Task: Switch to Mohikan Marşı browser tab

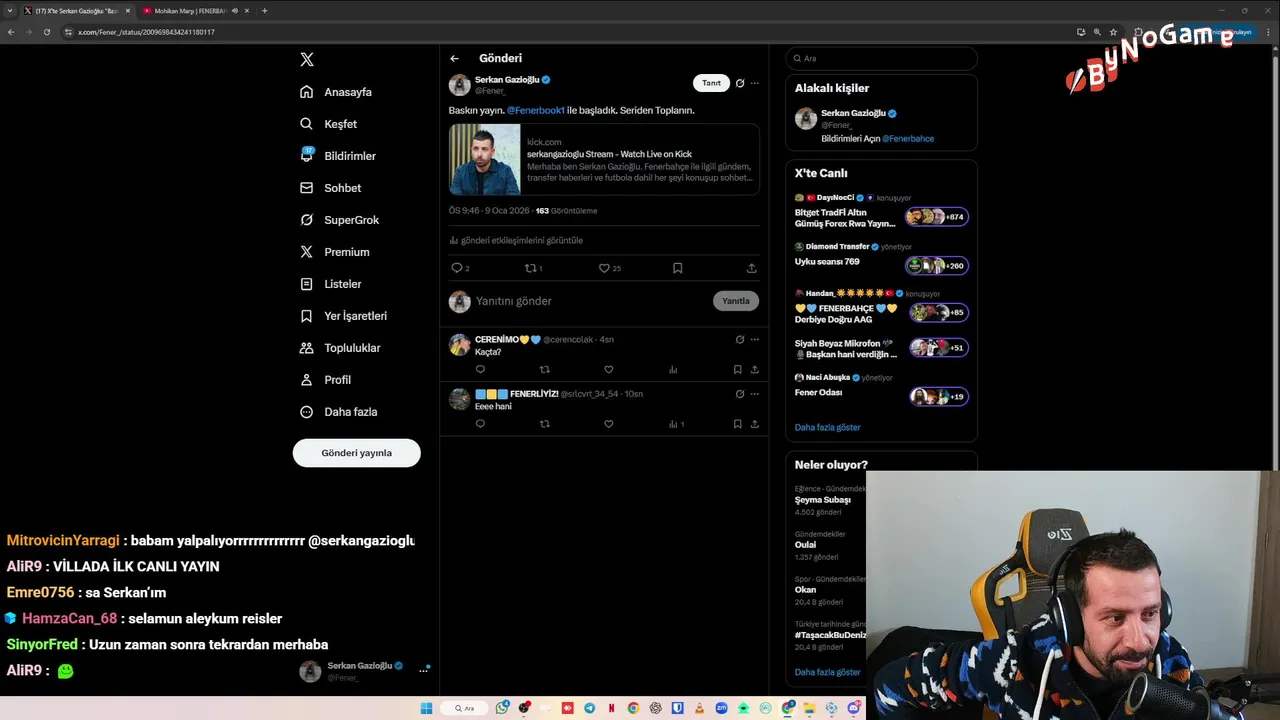Action: 190,10
